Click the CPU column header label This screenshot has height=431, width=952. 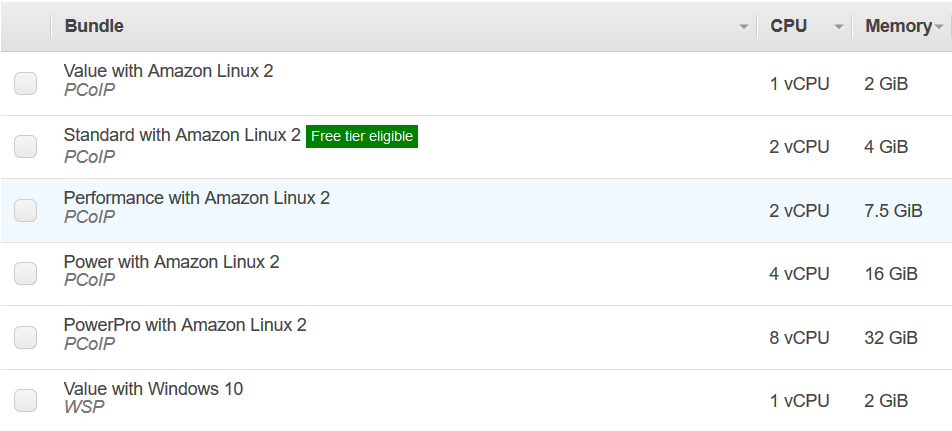point(788,26)
